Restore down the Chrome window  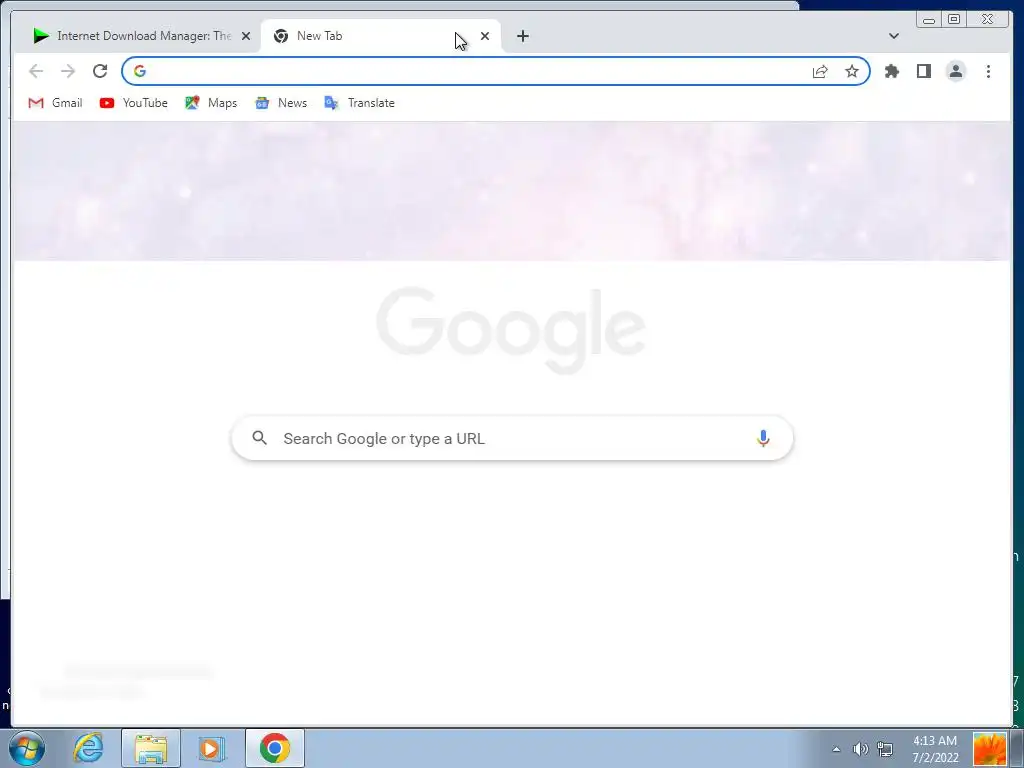[953, 20]
